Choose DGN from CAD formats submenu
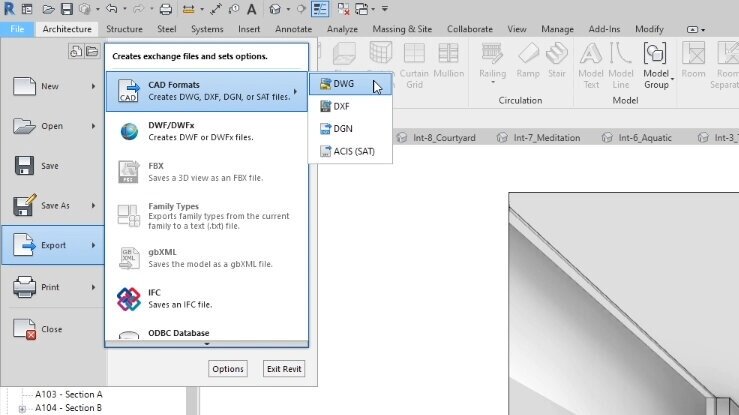The height and width of the screenshot is (415, 739). click(x=350, y=129)
